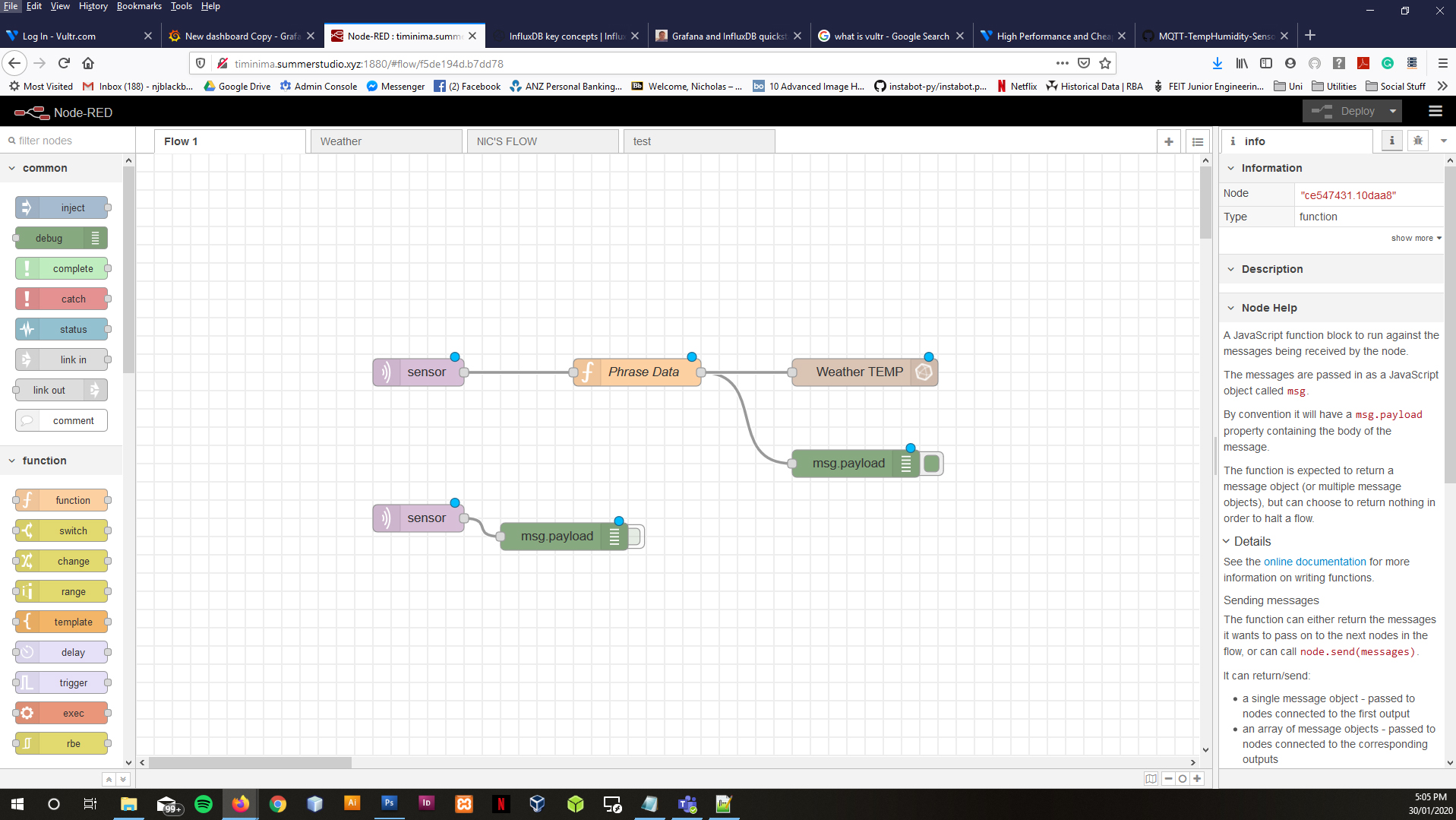Open the debug messages sidebar tab
Image resolution: width=1456 pixels, height=820 pixels.
point(1417,141)
